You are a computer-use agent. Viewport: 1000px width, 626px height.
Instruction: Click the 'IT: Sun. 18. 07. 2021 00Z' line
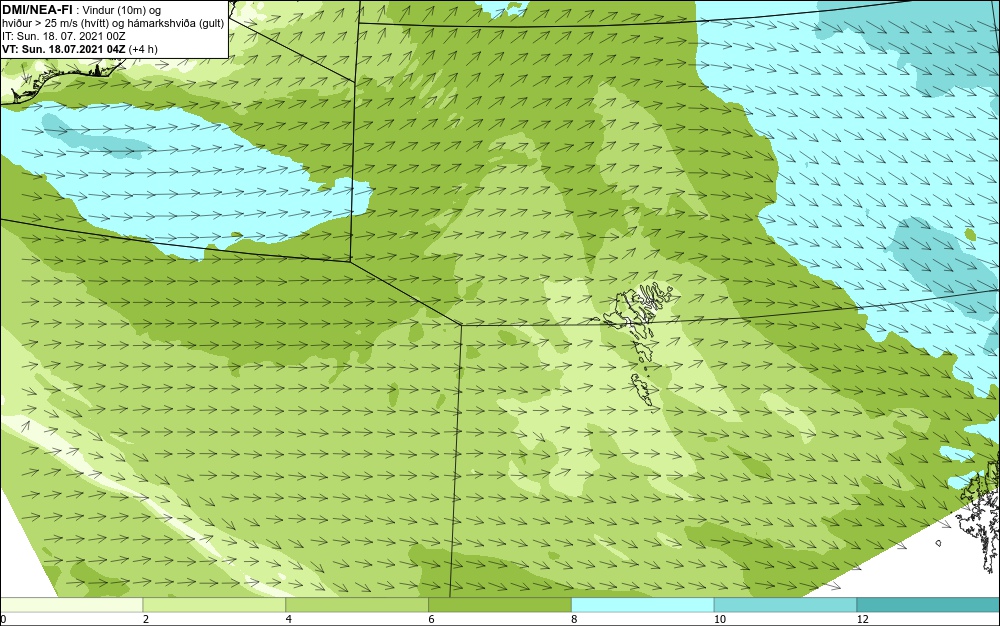pos(64,36)
